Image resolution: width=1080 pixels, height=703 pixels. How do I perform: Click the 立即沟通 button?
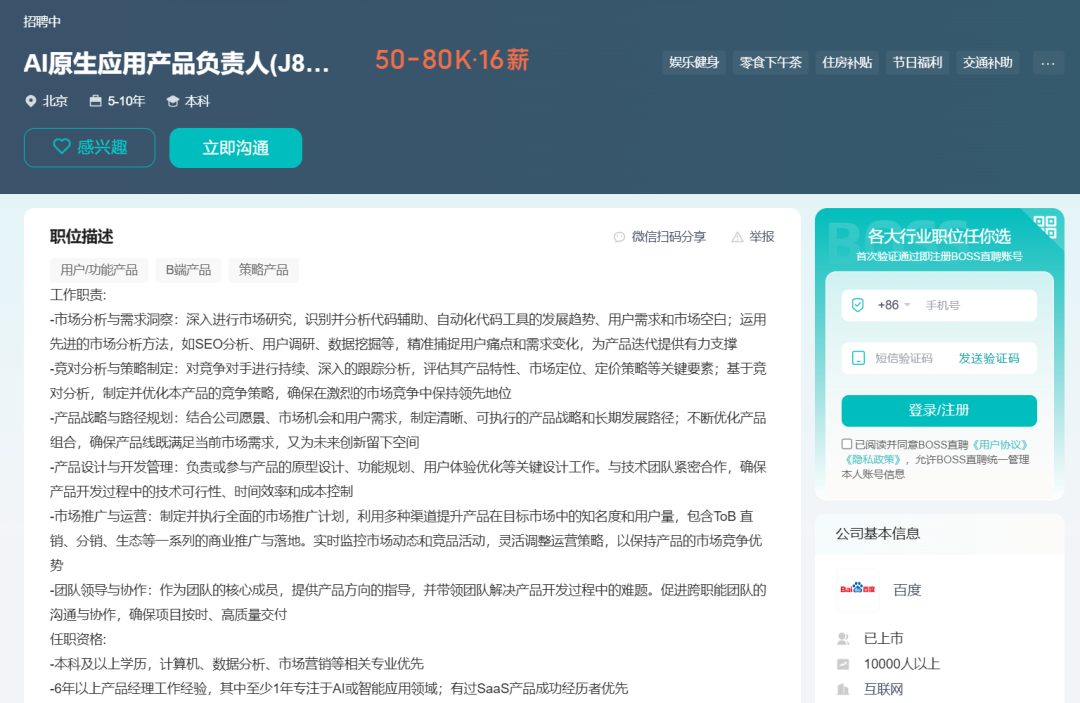235,147
